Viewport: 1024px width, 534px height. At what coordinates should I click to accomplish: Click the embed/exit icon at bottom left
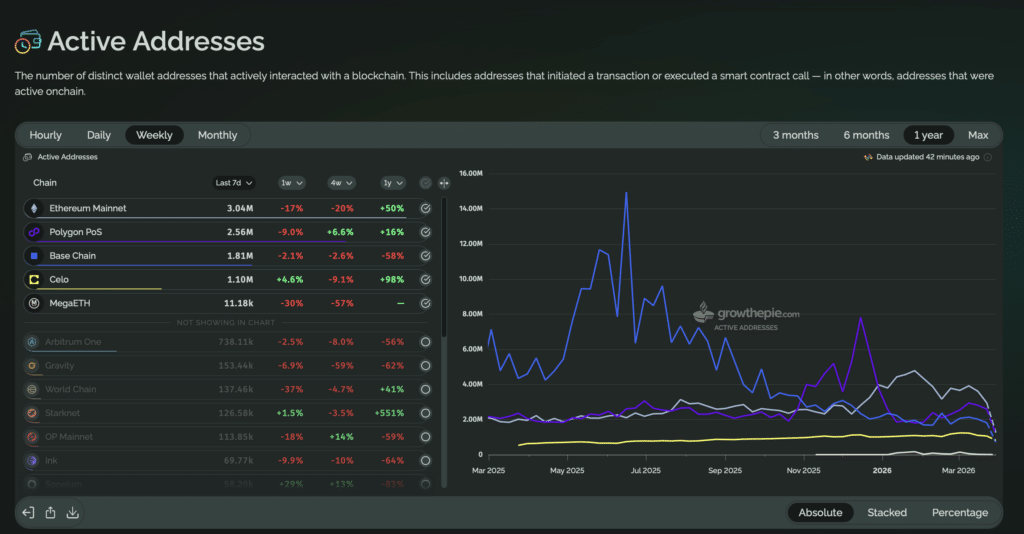click(28, 512)
